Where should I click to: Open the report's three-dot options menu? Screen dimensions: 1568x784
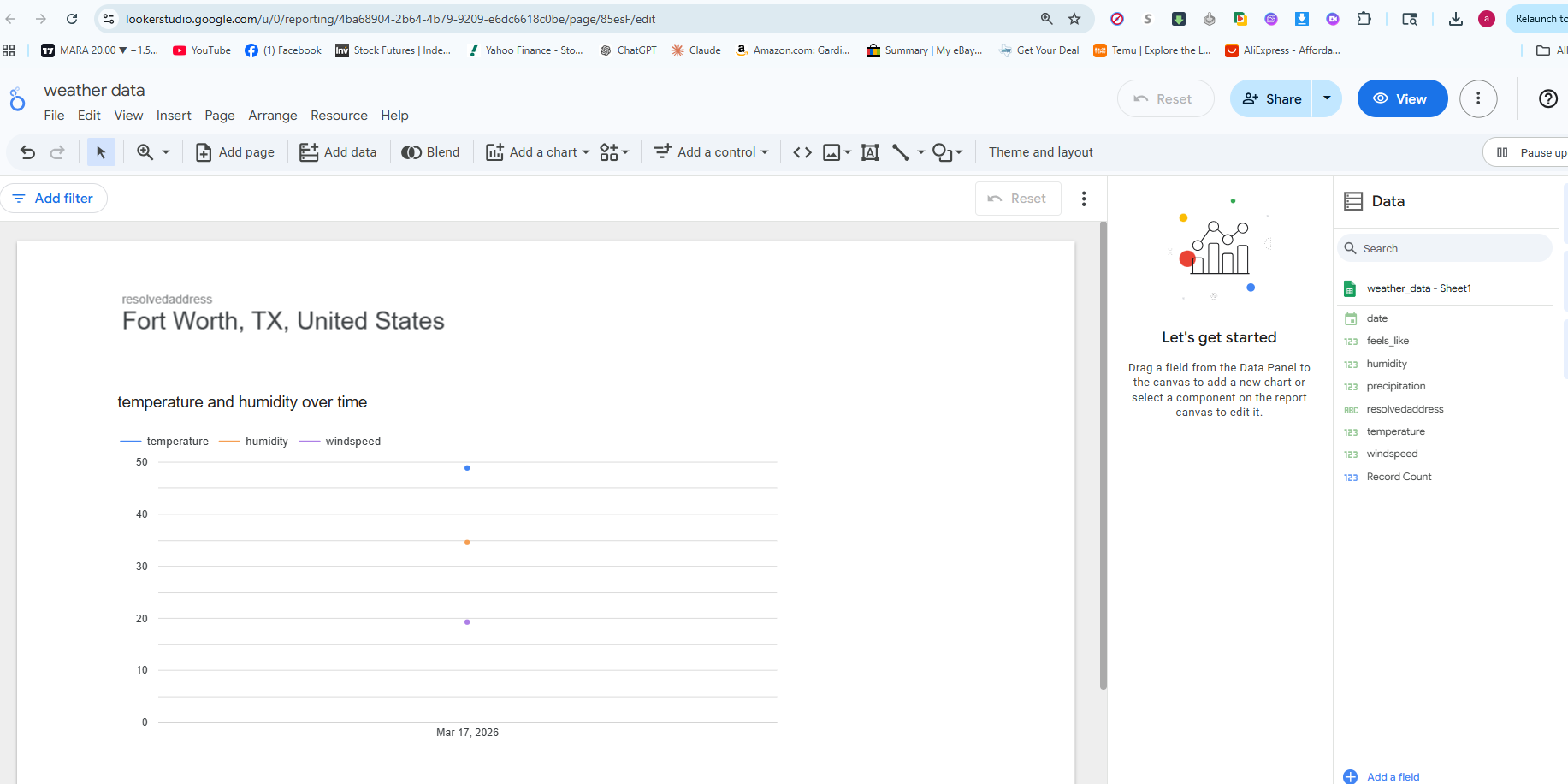[x=1477, y=99]
